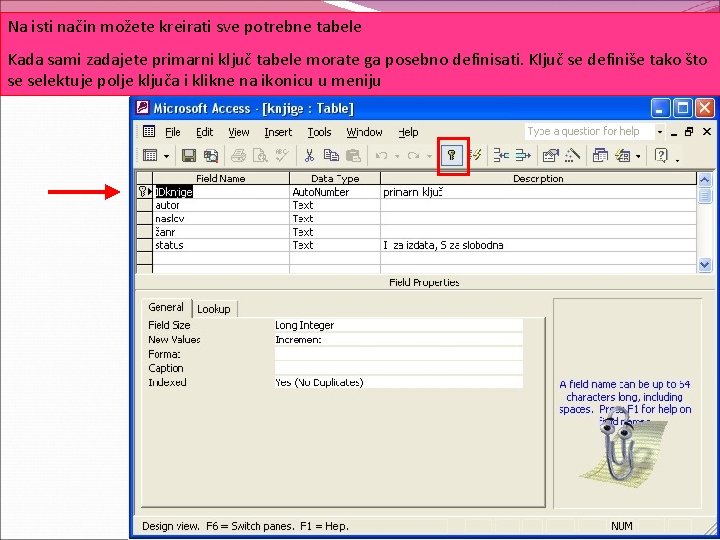Click the Print toolbar icon
This screenshot has width=720, height=540.
pos(238,156)
